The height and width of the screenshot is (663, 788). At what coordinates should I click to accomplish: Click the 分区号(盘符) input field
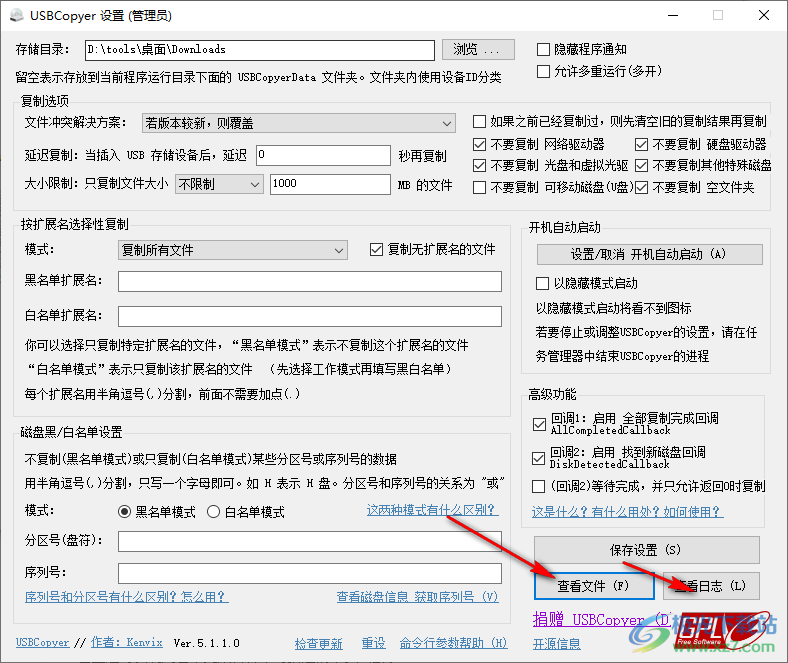click(310, 541)
